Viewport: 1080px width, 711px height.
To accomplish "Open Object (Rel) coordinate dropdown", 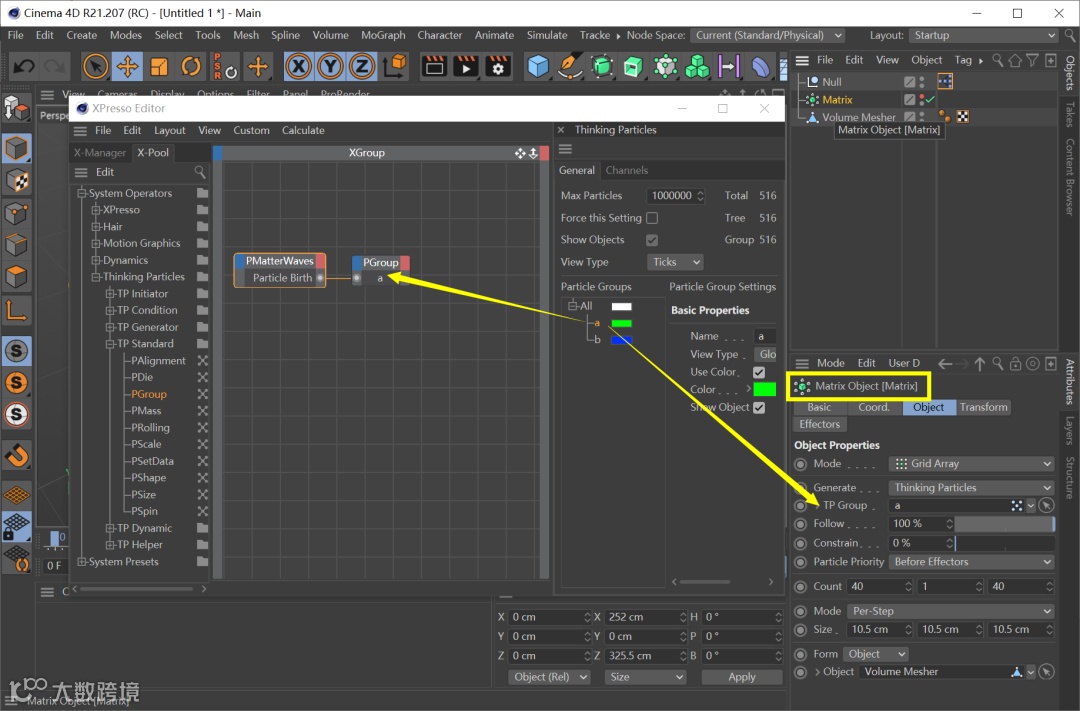I will coord(550,677).
